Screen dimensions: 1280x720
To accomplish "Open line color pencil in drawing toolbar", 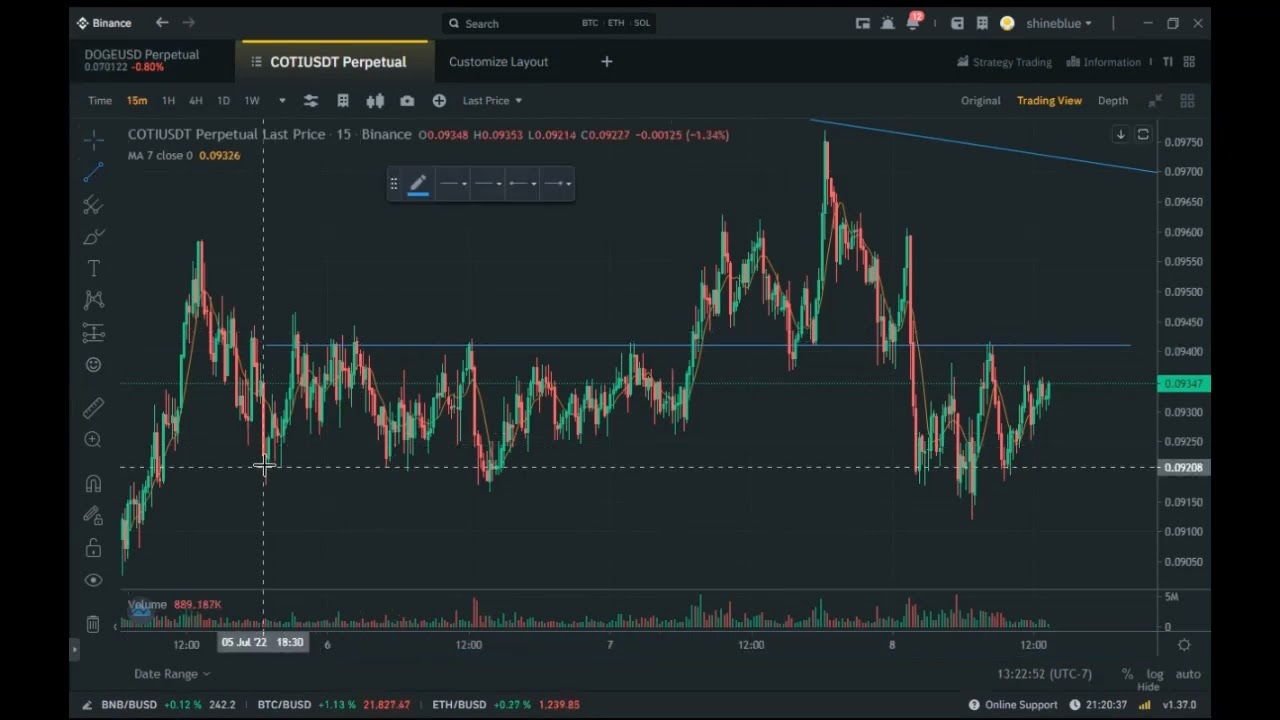I will [x=418, y=183].
